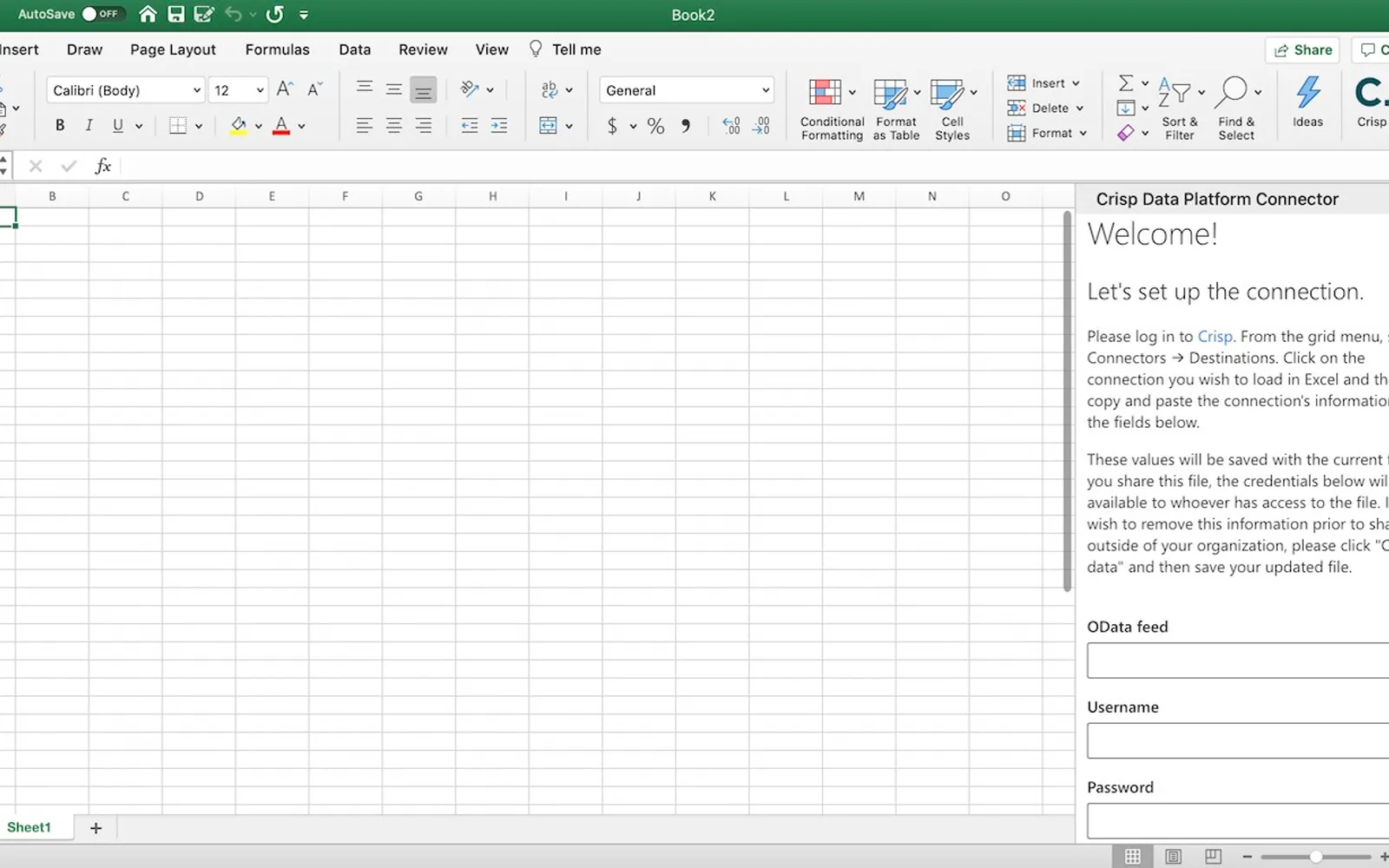Toggle Italic formatting

point(89,125)
